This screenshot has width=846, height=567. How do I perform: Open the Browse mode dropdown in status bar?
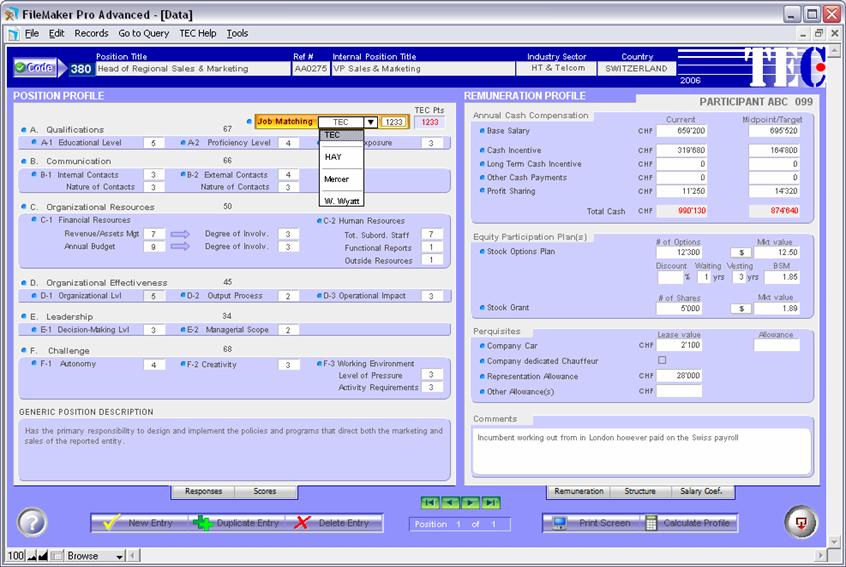pyautogui.click(x=119, y=556)
